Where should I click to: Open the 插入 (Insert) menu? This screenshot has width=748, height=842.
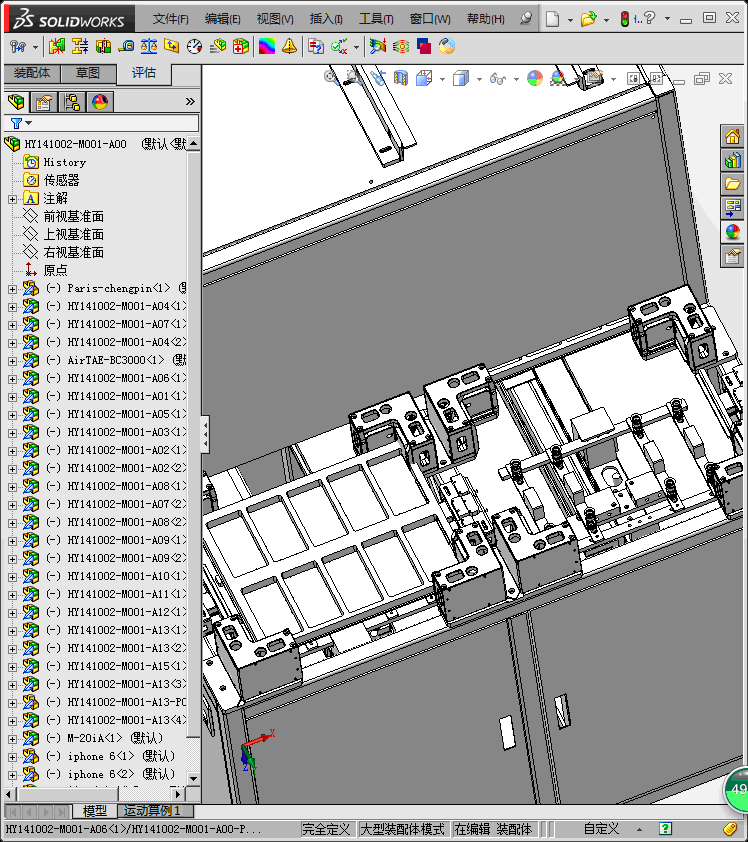pos(326,18)
